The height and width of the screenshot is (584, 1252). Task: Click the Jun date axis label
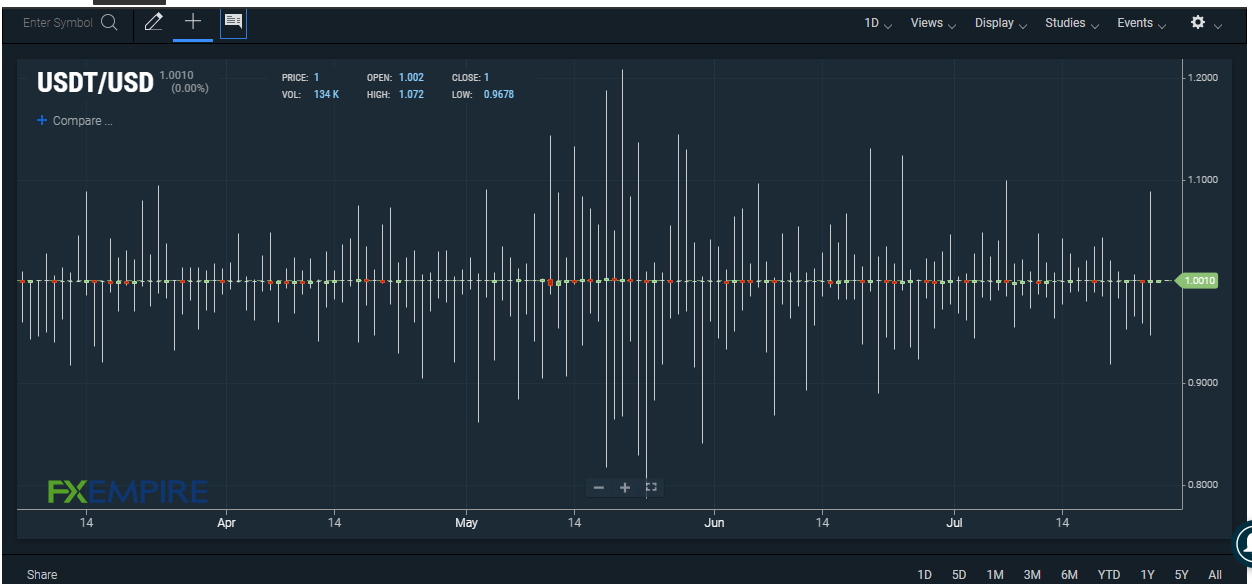coord(714,523)
